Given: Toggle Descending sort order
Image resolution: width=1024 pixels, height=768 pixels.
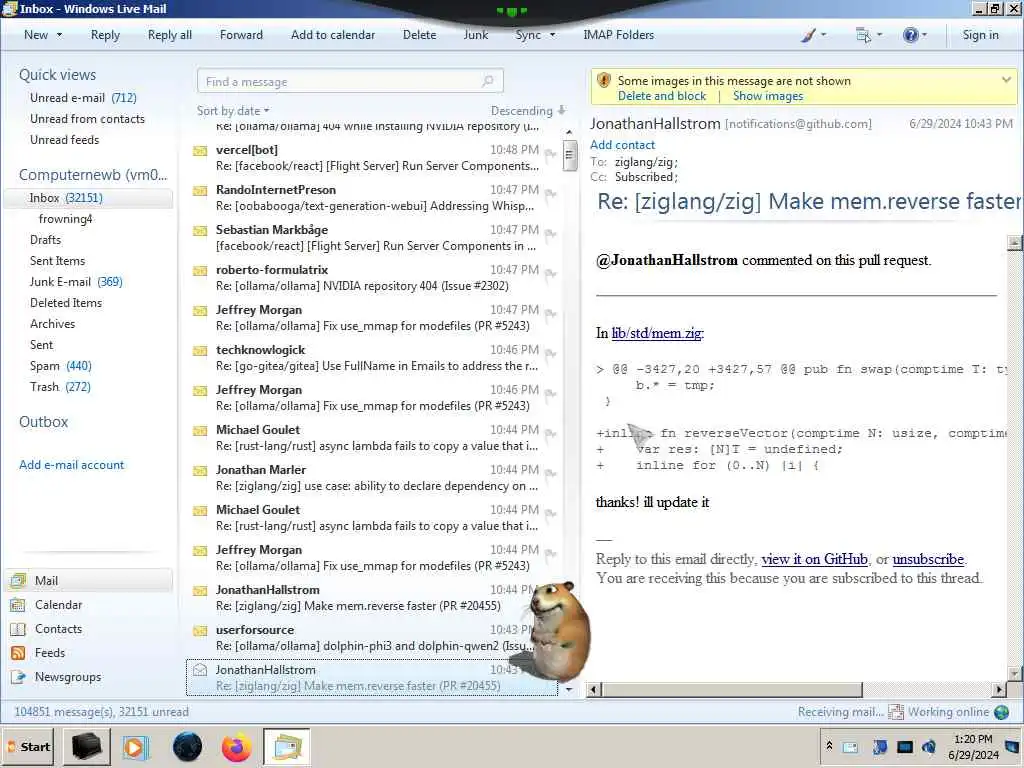Looking at the screenshot, I should pyautogui.click(x=528, y=111).
